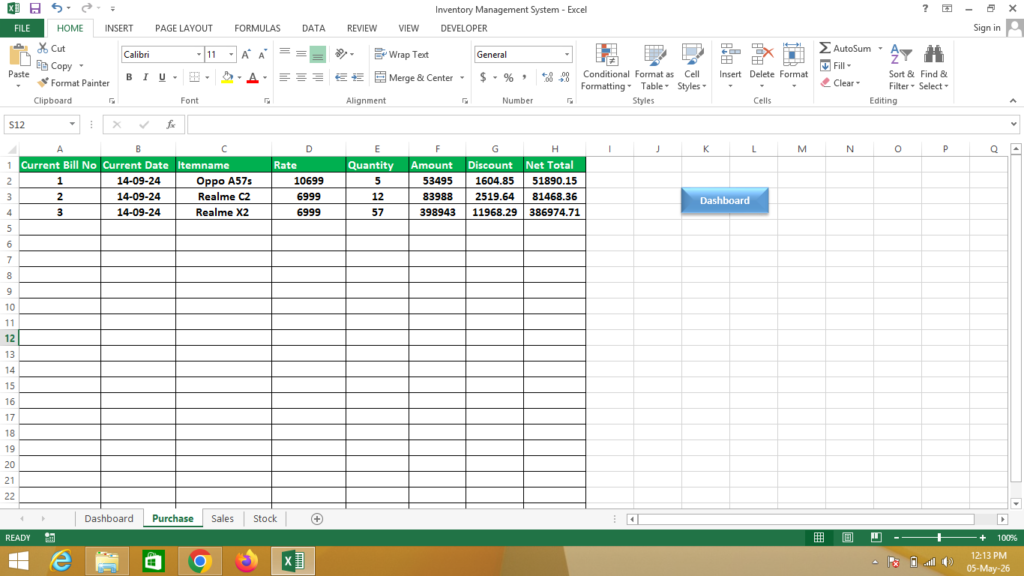1024x576 pixels.
Task: Select the cell containing Oppo A57s
Action: tap(223, 181)
